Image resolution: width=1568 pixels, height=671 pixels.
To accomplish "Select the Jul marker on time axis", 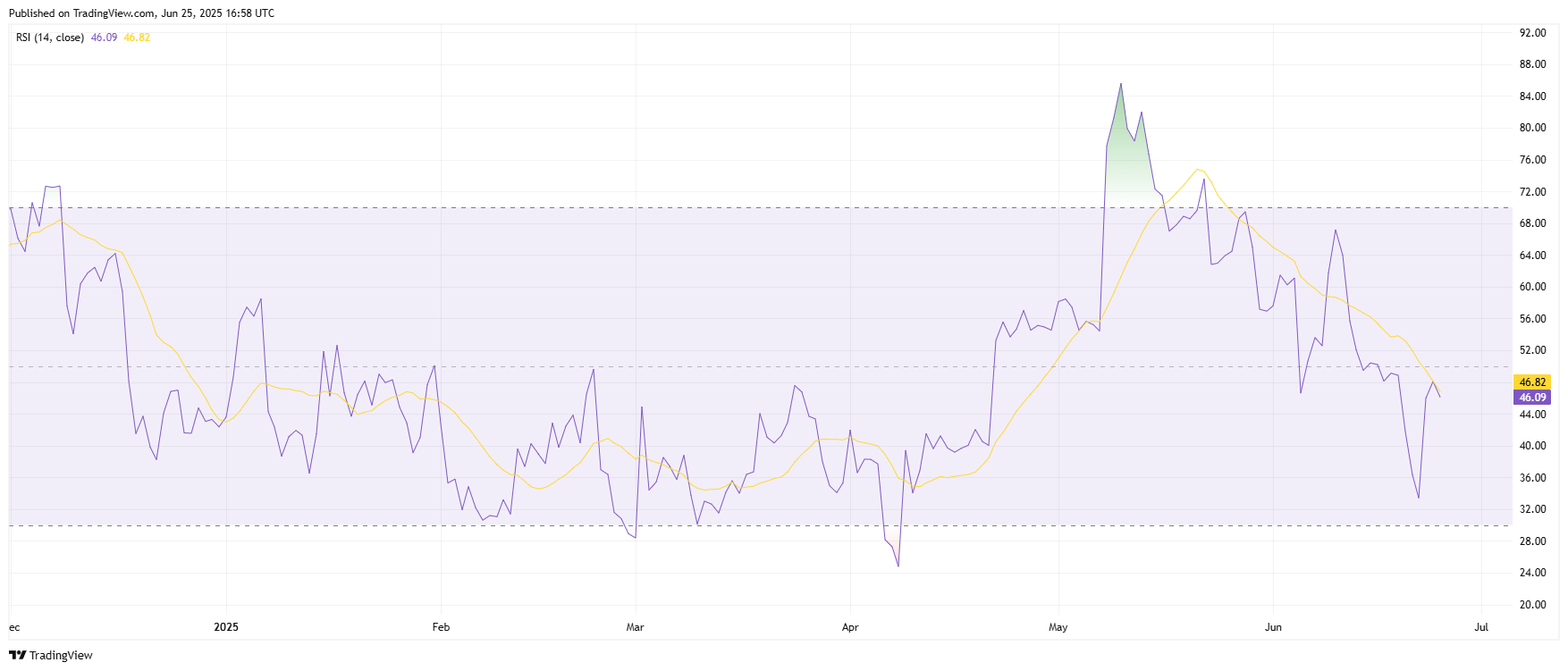I will pos(1481,627).
